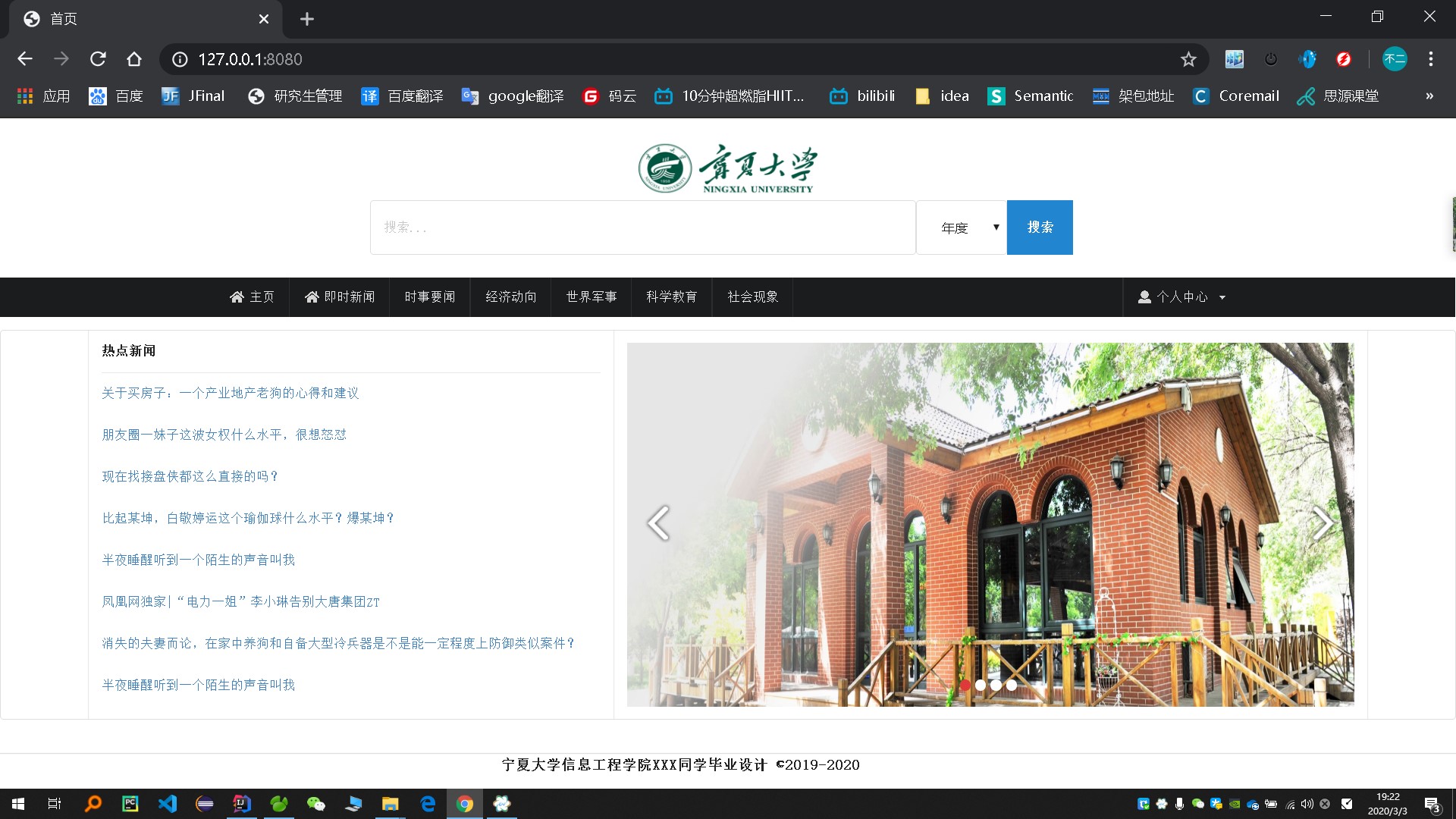Click the browser reload icon
The width and height of the screenshot is (1456, 819).
tap(98, 59)
